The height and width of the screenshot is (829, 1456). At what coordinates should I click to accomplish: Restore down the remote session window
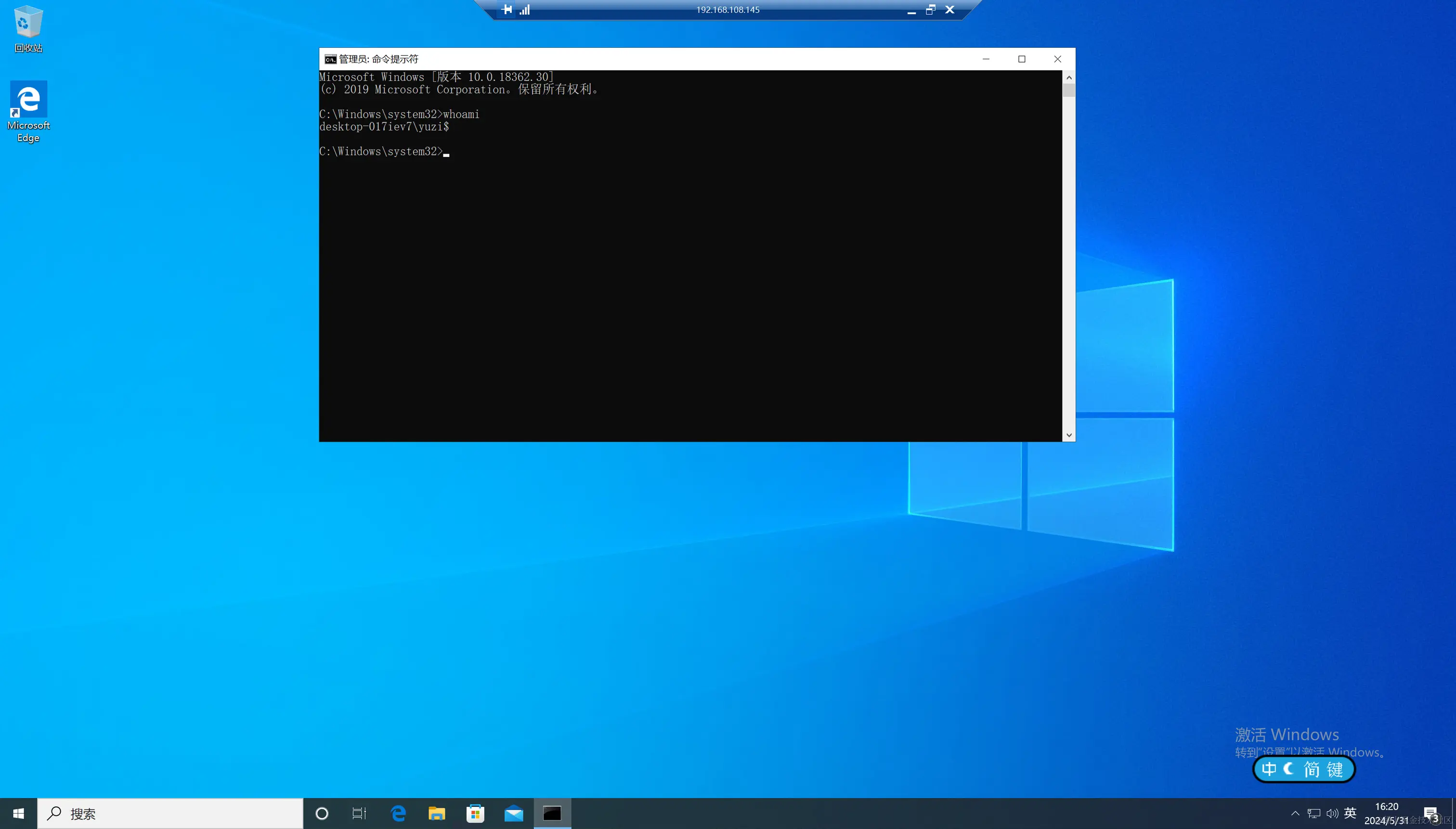point(930,10)
